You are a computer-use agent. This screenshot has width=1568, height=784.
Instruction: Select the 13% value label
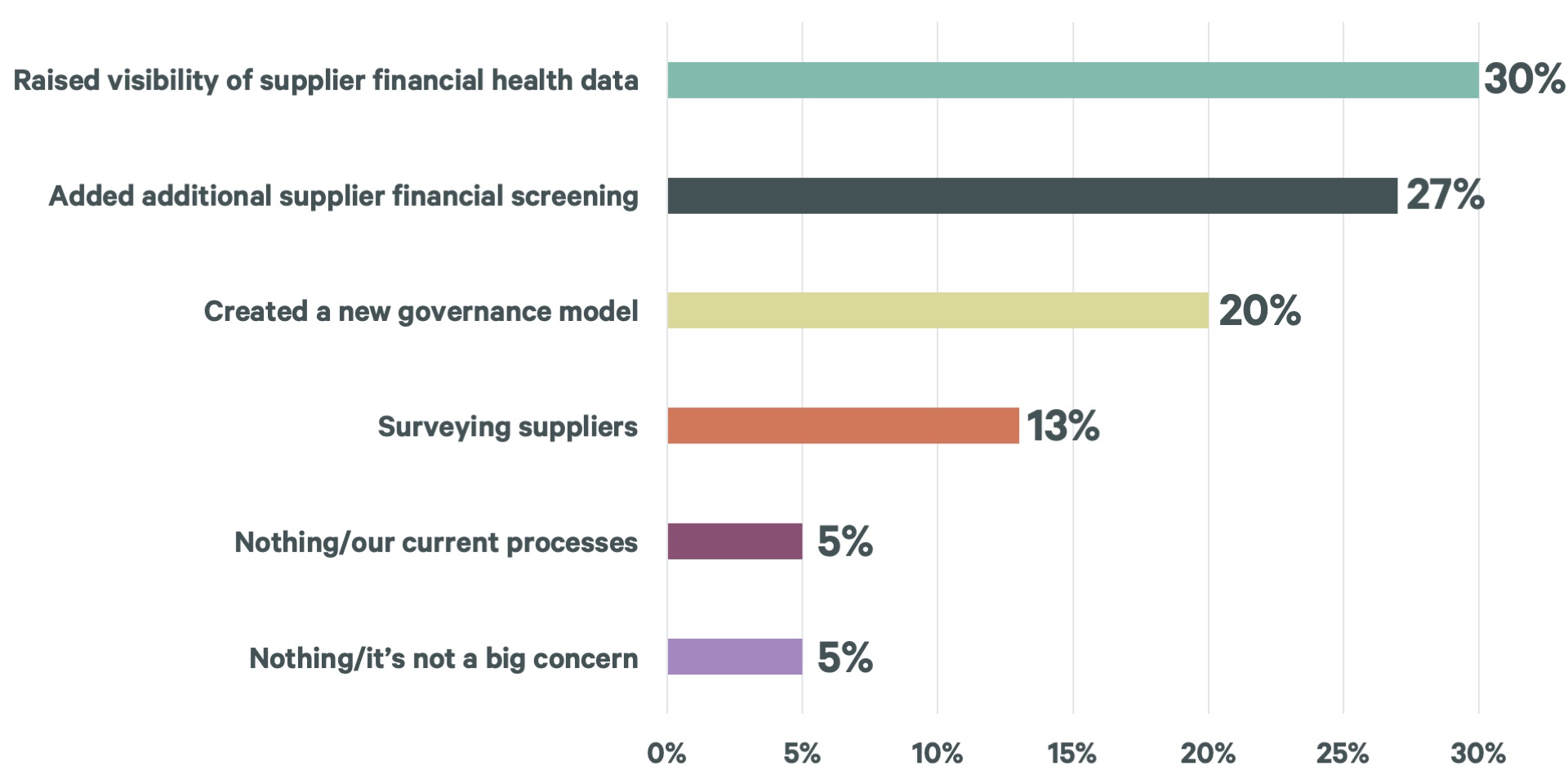tap(1062, 426)
